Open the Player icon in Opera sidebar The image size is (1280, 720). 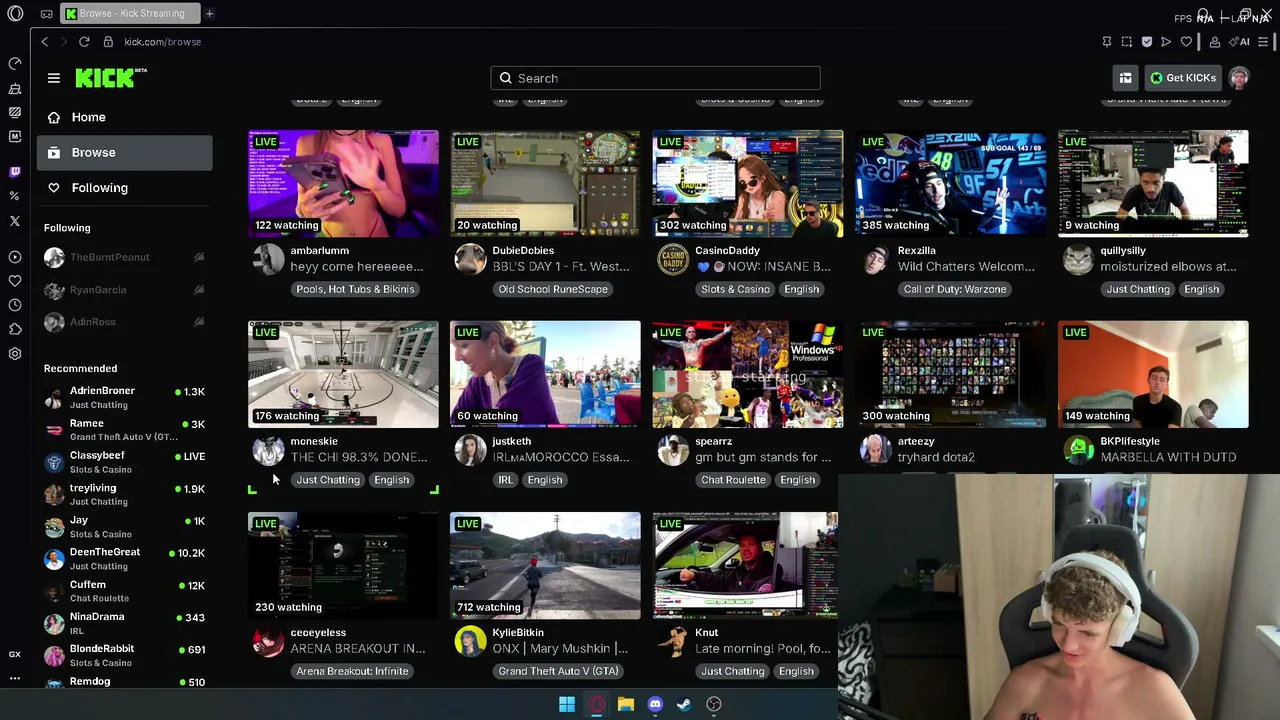pyautogui.click(x=15, y=257)
